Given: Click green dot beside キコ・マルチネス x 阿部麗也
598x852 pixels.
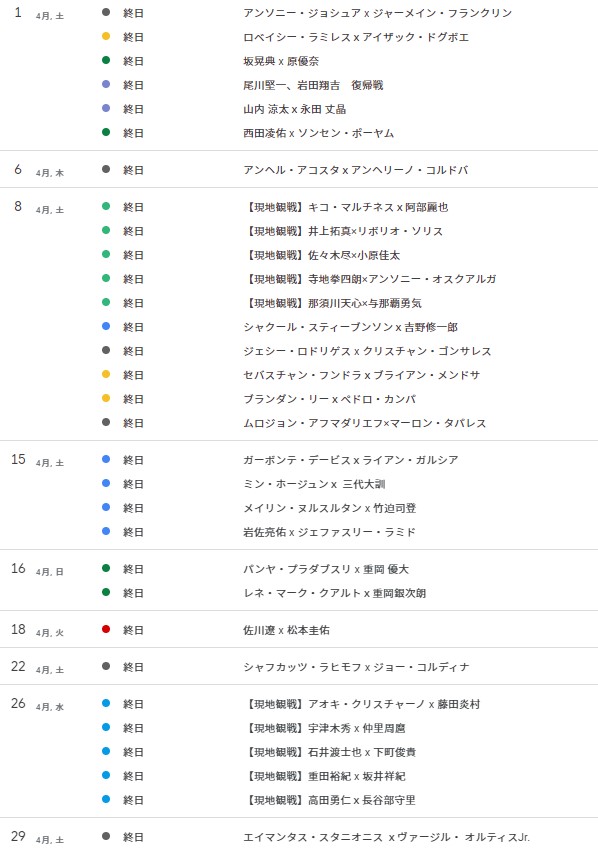Looking at the screenshot, I should tap(106, 206).
